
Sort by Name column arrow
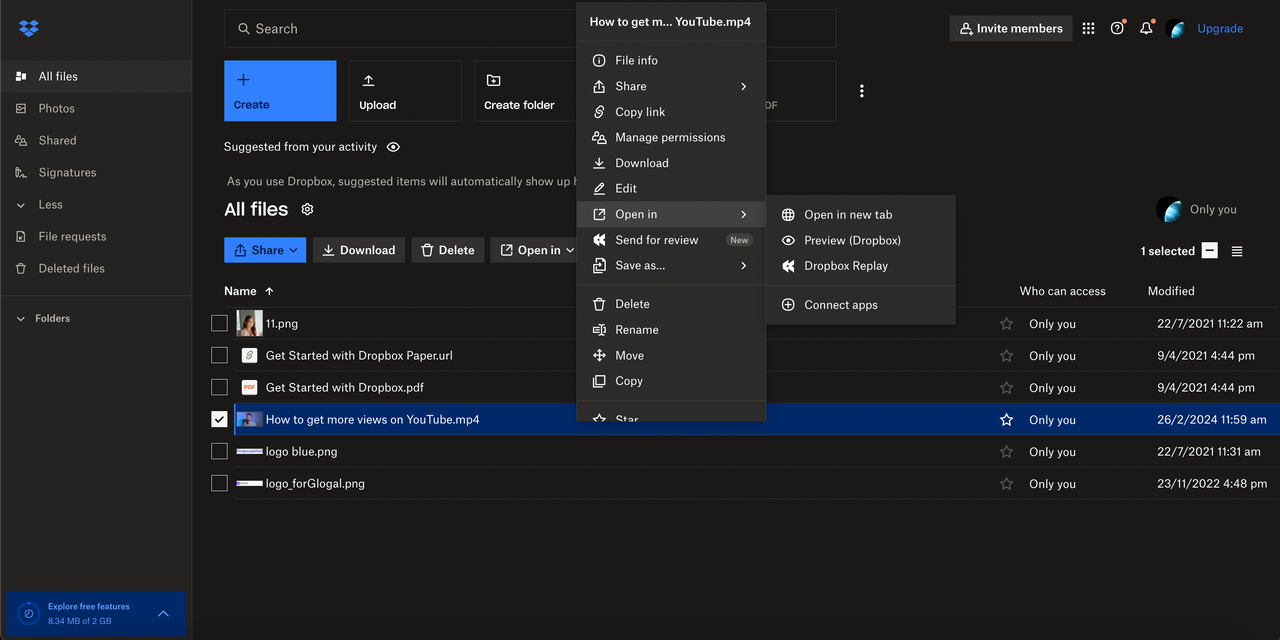(269, 291)
